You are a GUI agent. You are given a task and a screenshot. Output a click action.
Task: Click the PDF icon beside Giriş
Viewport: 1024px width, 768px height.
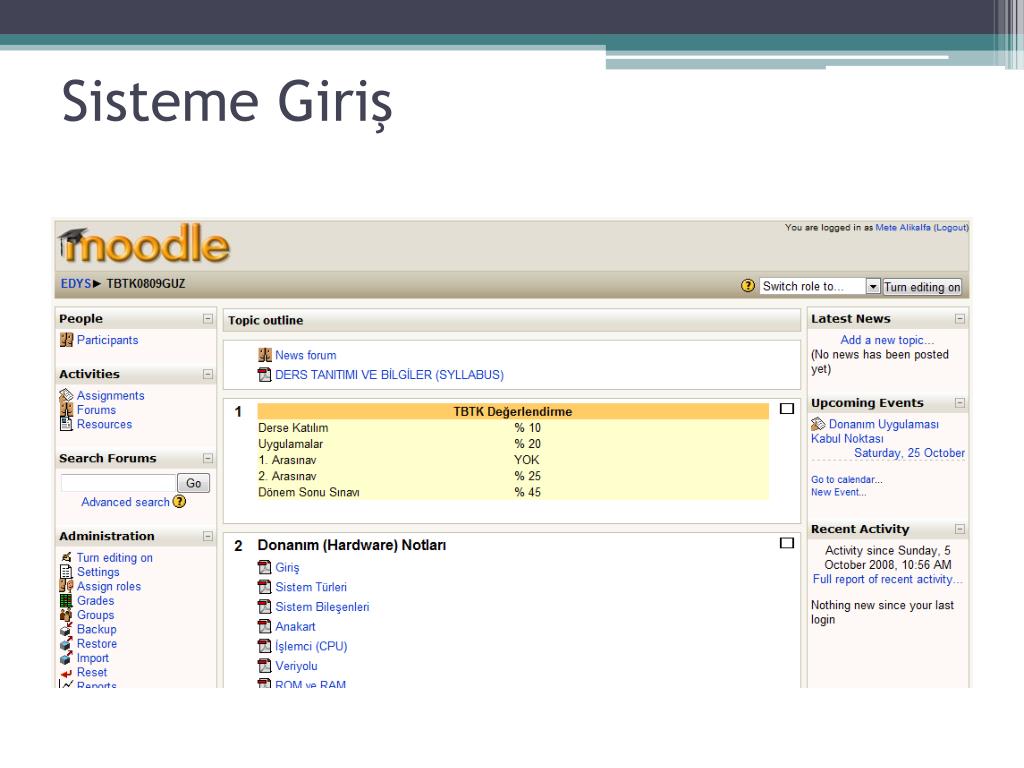pos(264,567)
